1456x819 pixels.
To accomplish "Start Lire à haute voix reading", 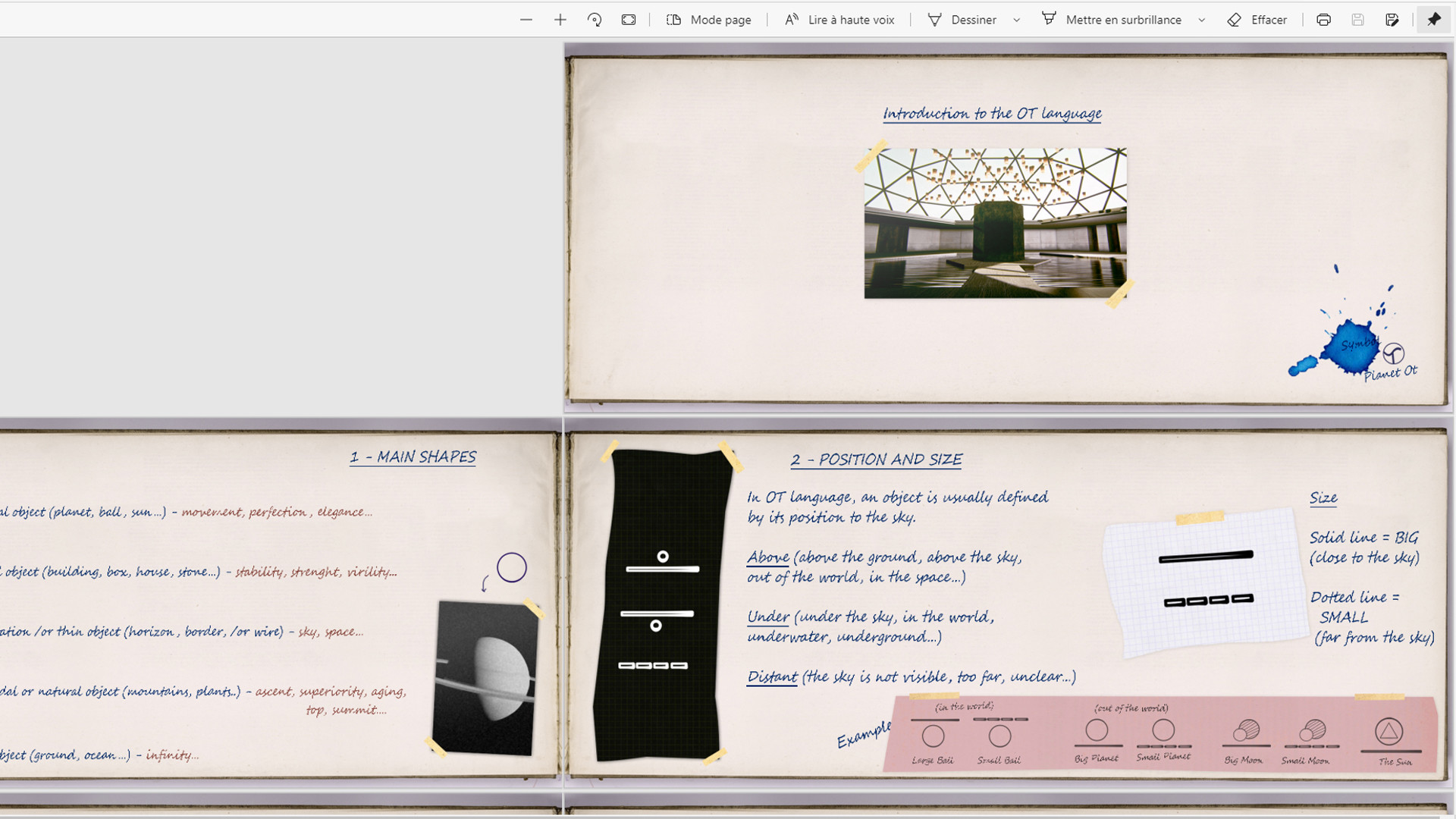I will click(x=839, y=20).
